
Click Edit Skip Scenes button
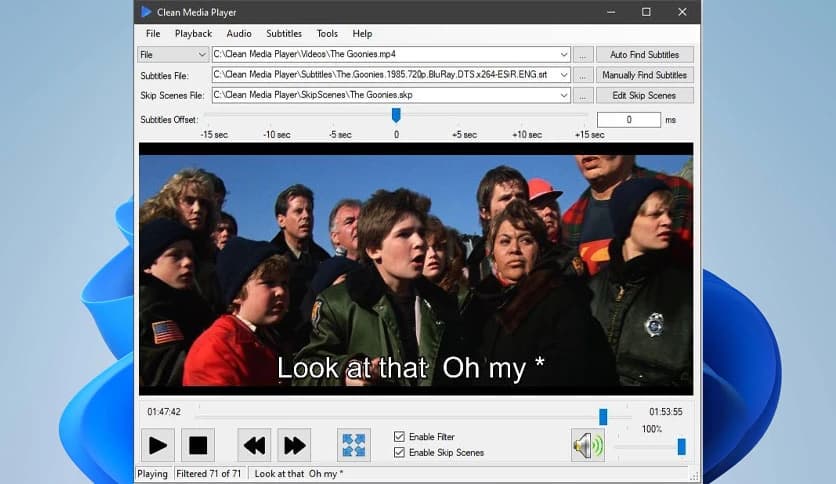pos(645,95)
